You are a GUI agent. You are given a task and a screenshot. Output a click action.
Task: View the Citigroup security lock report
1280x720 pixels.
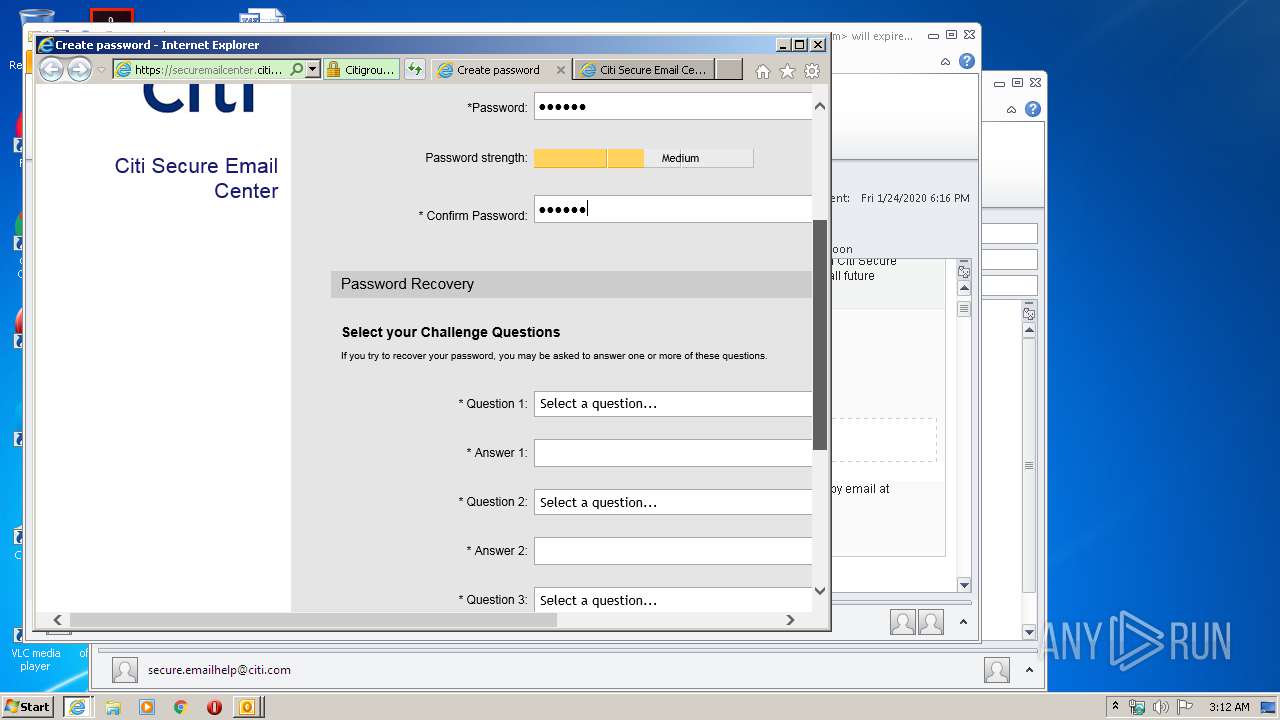361,70
